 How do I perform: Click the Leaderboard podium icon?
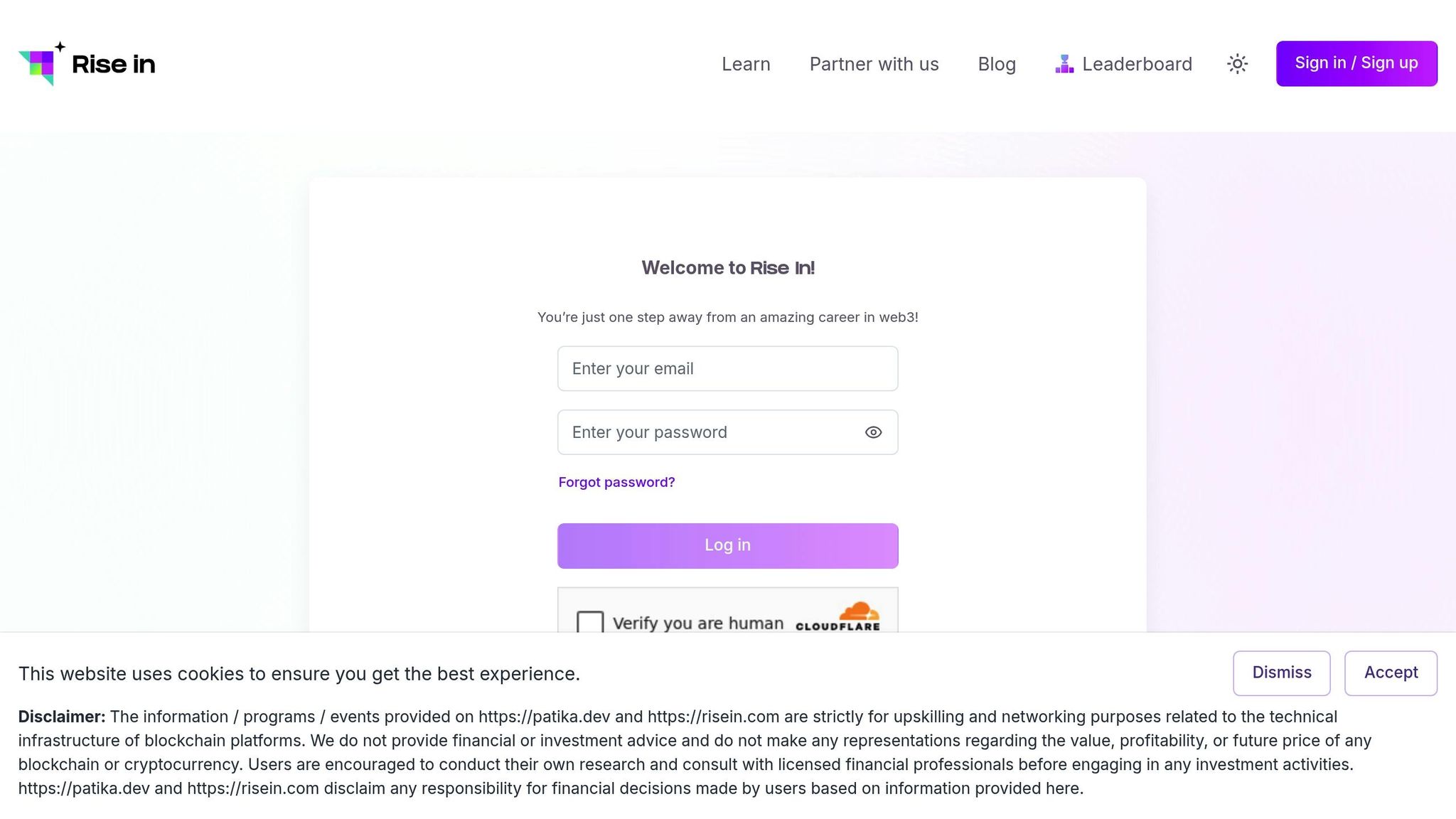(1064, 64)
